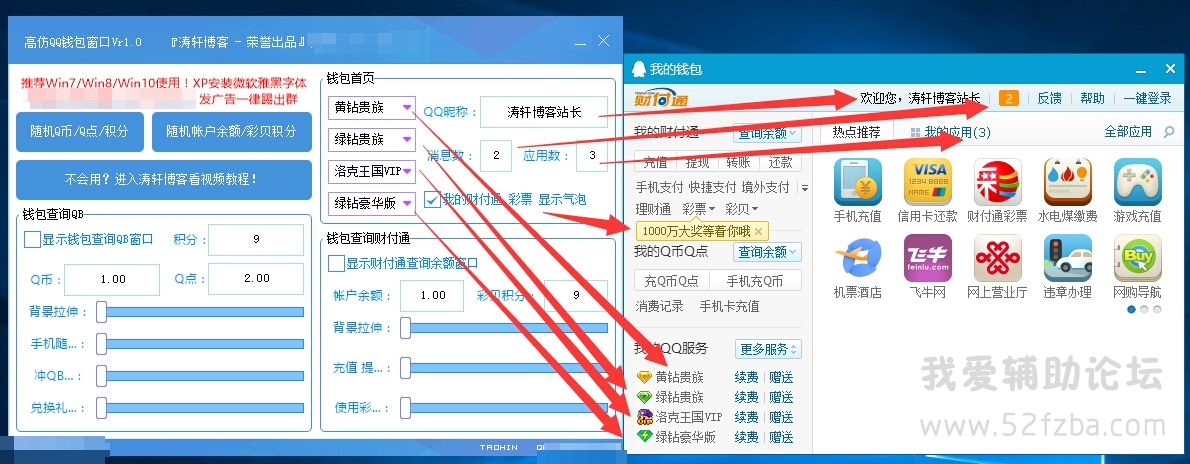Click the search magnifier in 我的钱包

[x=1168, y=132]
